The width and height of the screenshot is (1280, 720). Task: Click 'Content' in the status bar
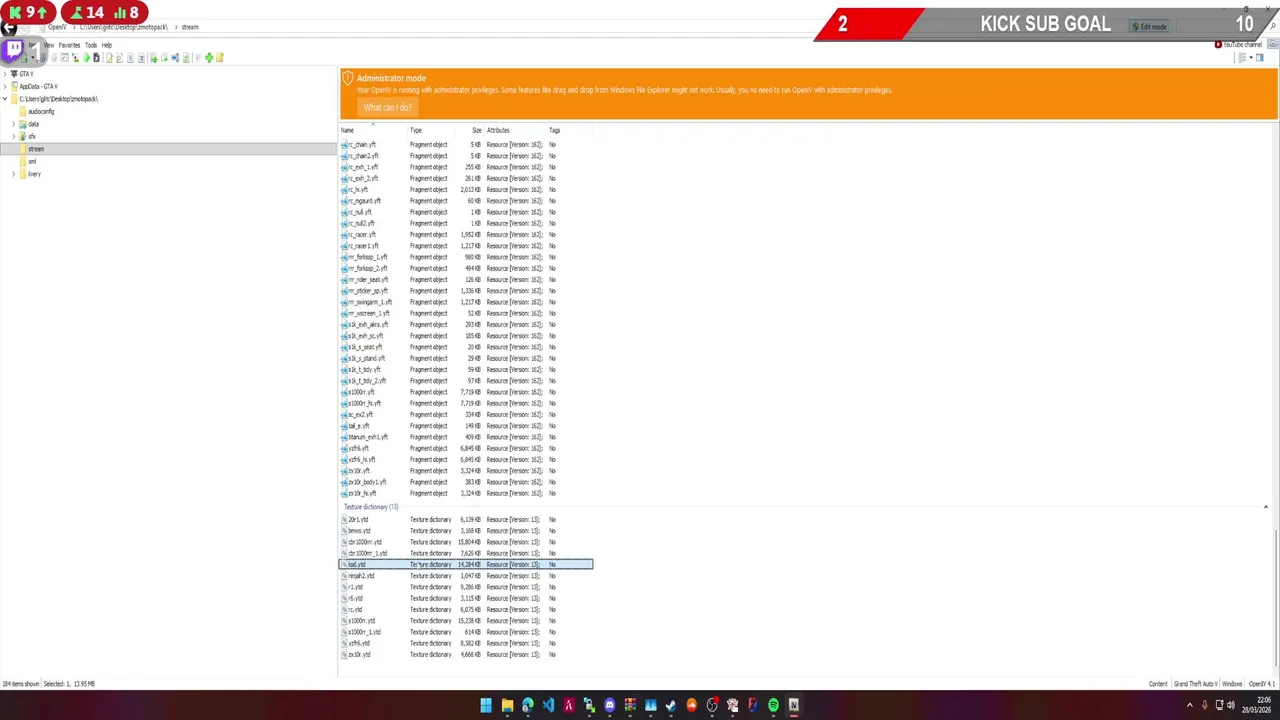(1158, 684)
